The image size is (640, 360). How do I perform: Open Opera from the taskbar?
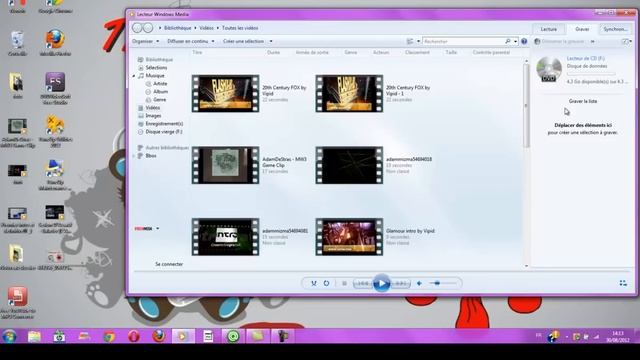click(133, 336)
